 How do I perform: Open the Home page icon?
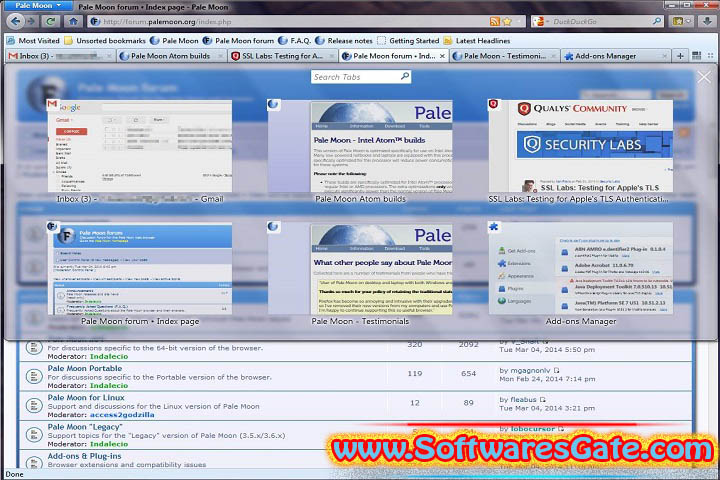tap(73, 21)
